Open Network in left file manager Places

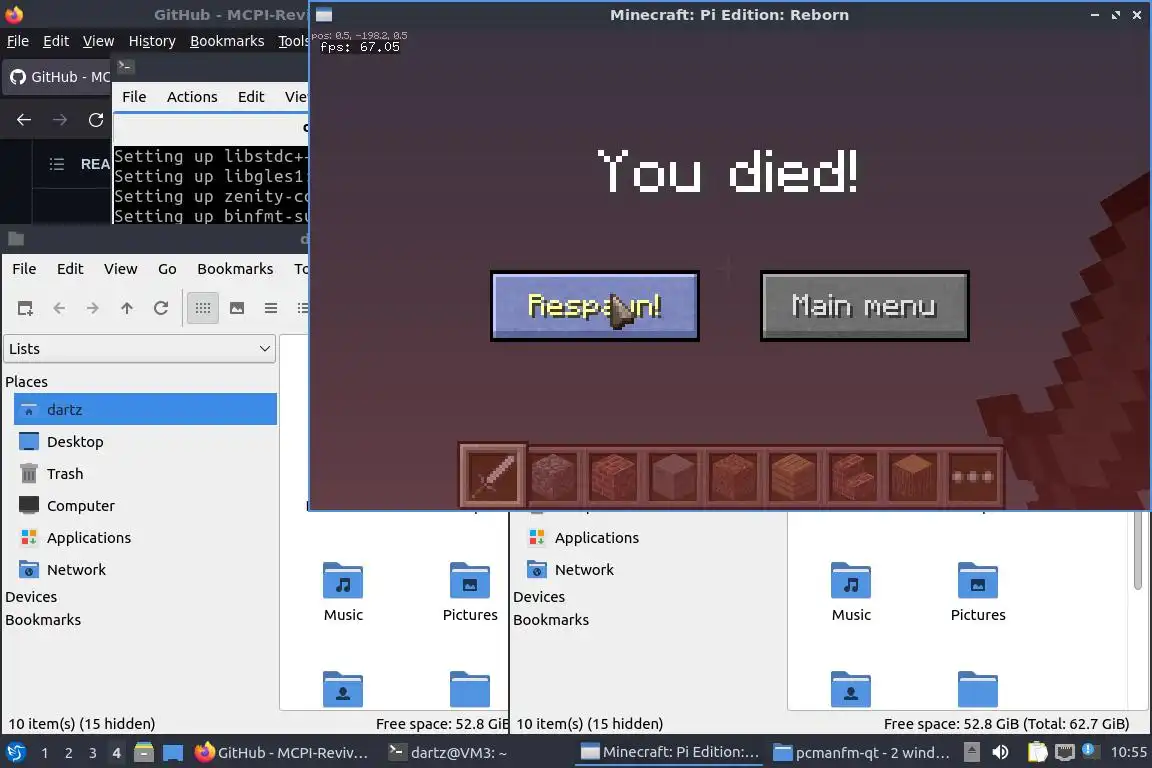coord(76,570)
